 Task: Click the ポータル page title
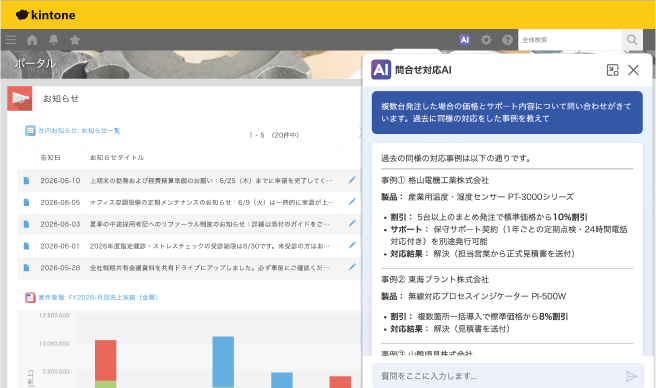[x=35, y=63]
